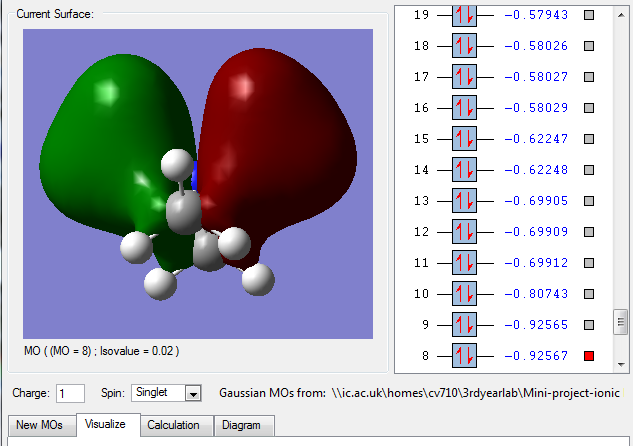Open the Spin dropdown arrow
This screenshot has height=446, width=633.
pos(193,393)
